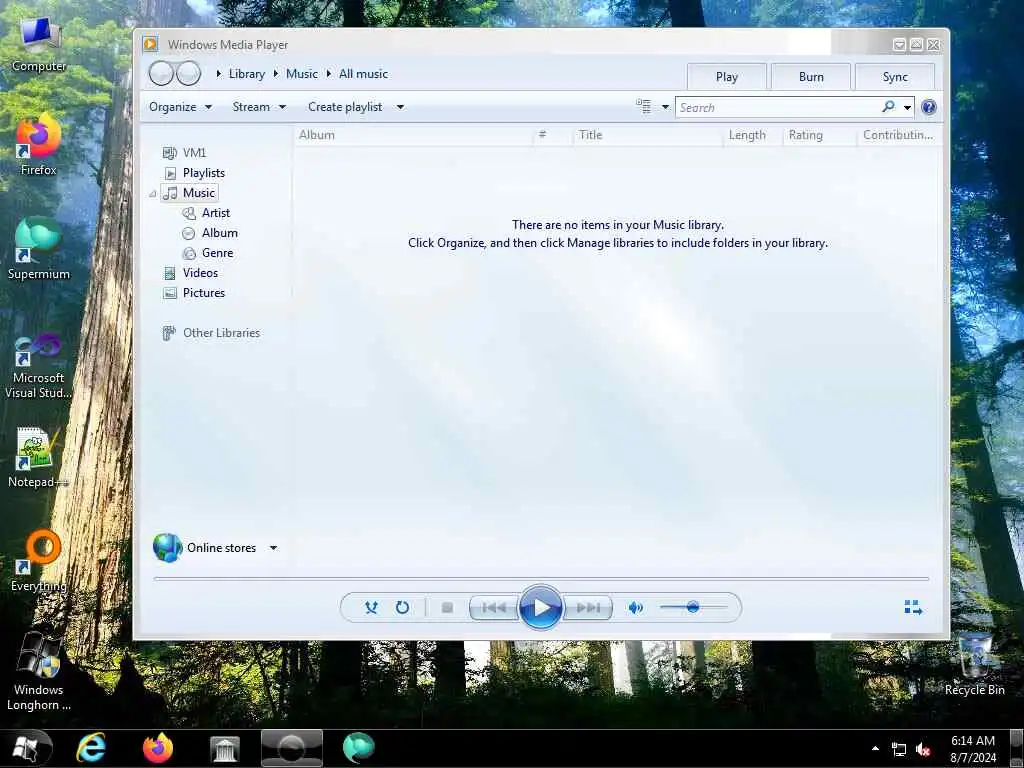Click Music in the breadcrumb path
The width and height of the screenshot is (1024, 768).
[x=302, y=74]
